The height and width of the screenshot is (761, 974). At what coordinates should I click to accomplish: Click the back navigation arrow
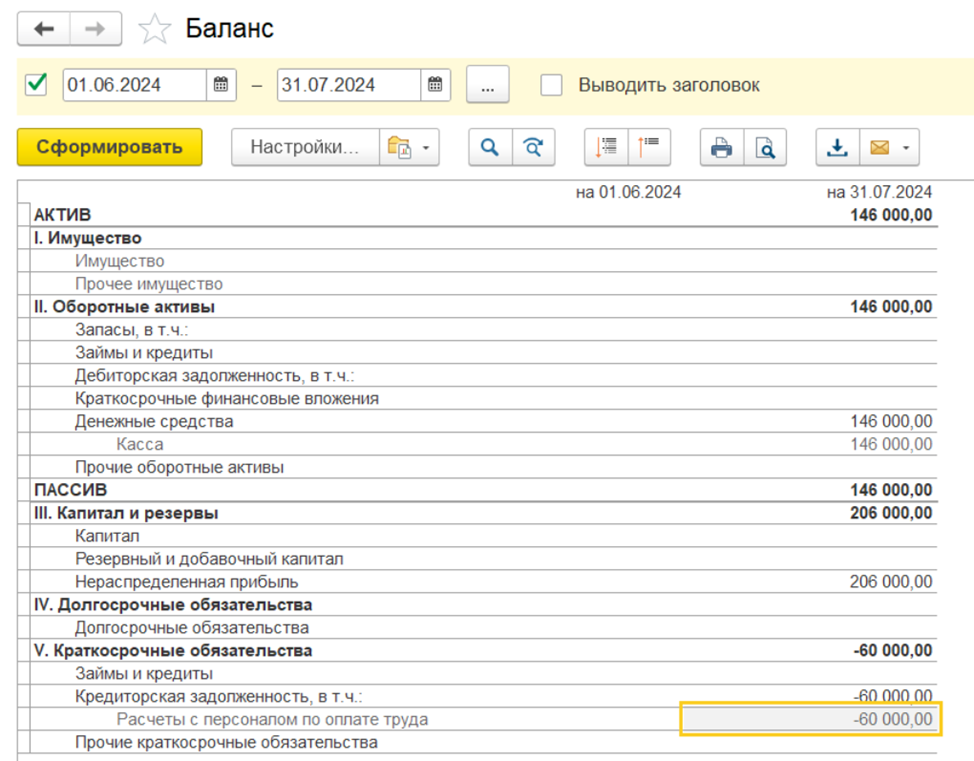click(x=44, y=29)
